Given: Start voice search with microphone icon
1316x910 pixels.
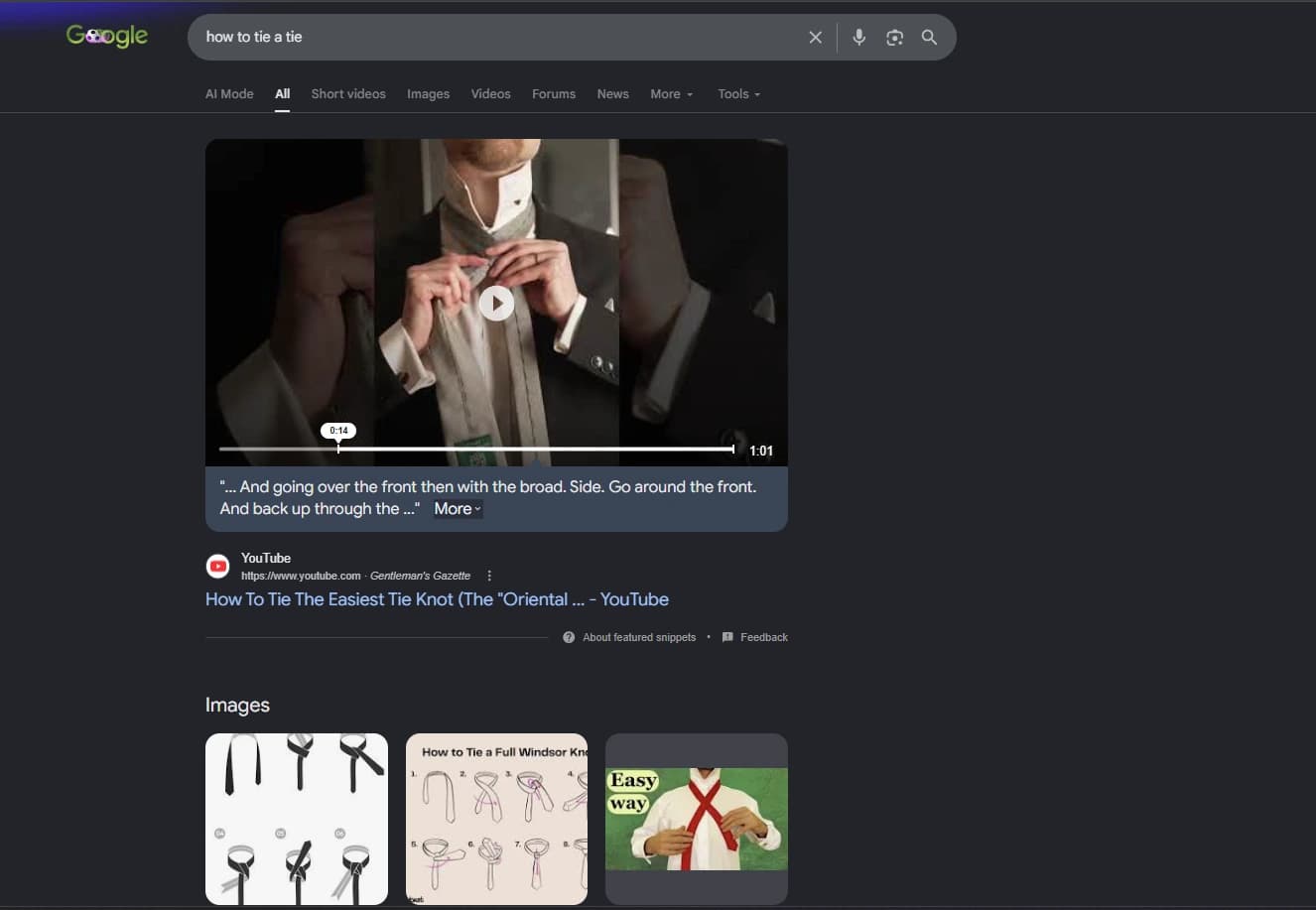Looking at the screenshot, I should [x=859, y=37].
